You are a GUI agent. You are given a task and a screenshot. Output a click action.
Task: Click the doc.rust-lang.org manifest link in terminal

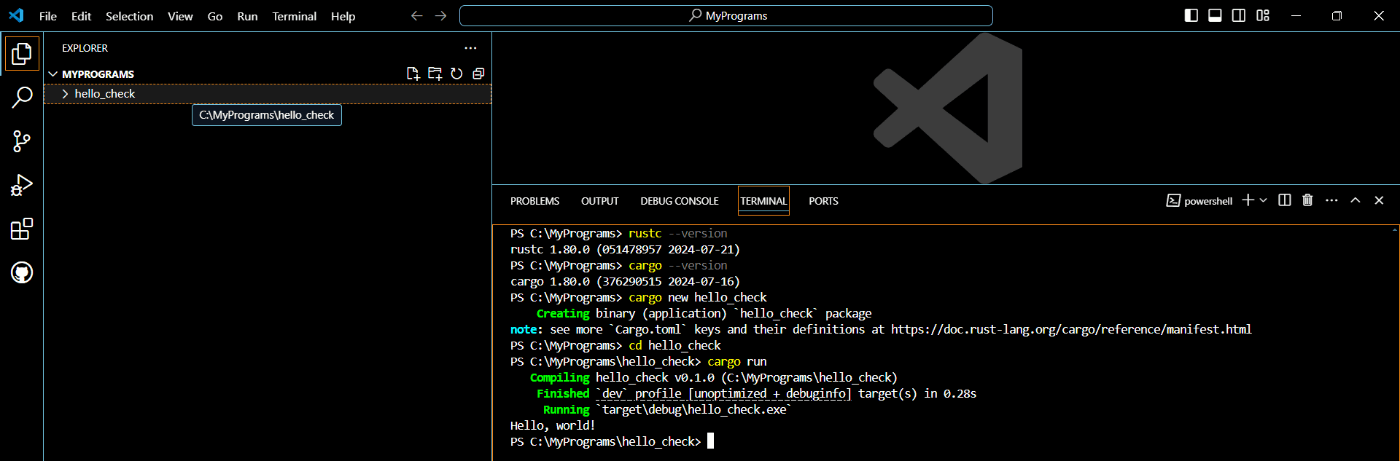1070,329
